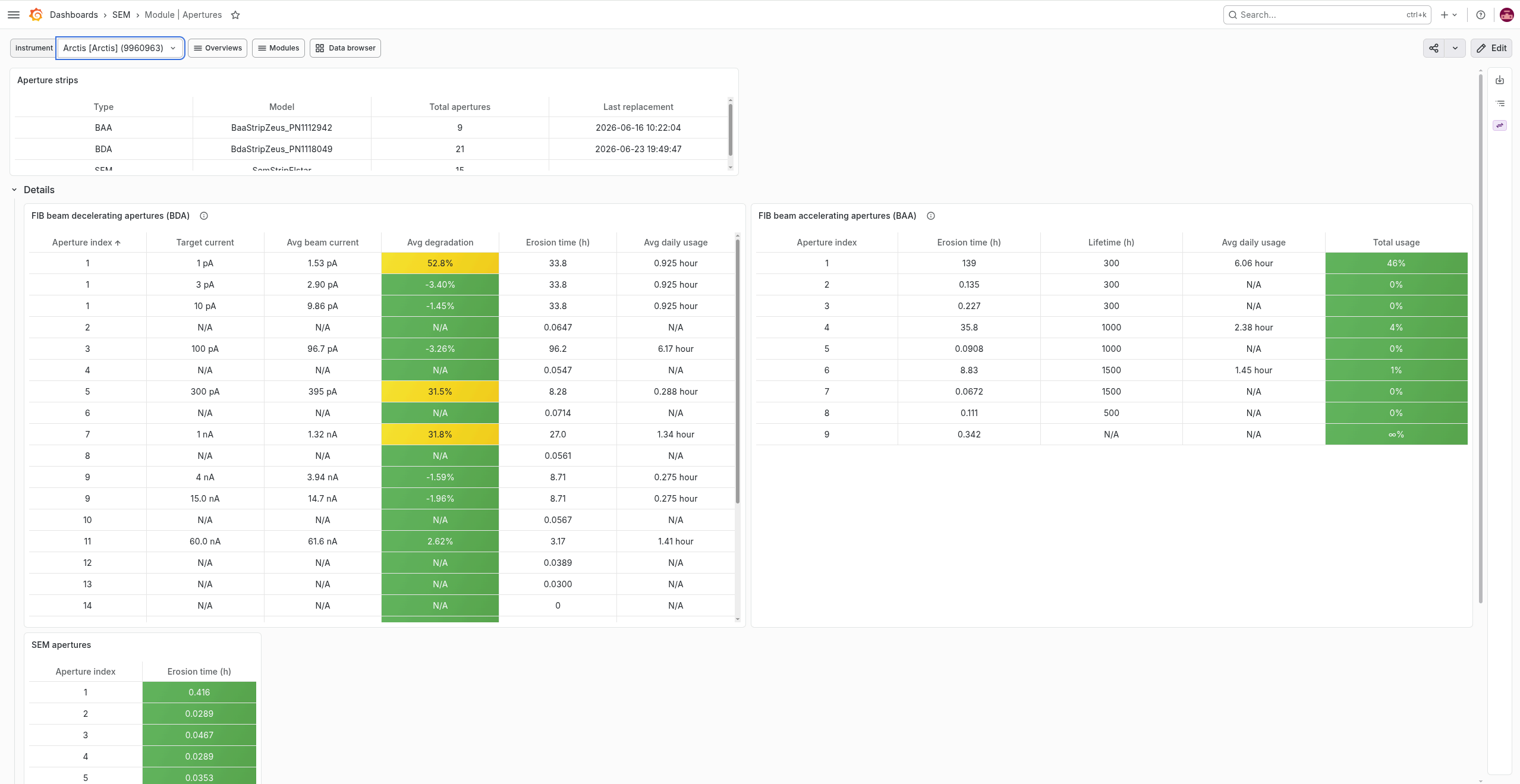
Task: Click the export download sidebar icon
Action: click(1500, 80)
